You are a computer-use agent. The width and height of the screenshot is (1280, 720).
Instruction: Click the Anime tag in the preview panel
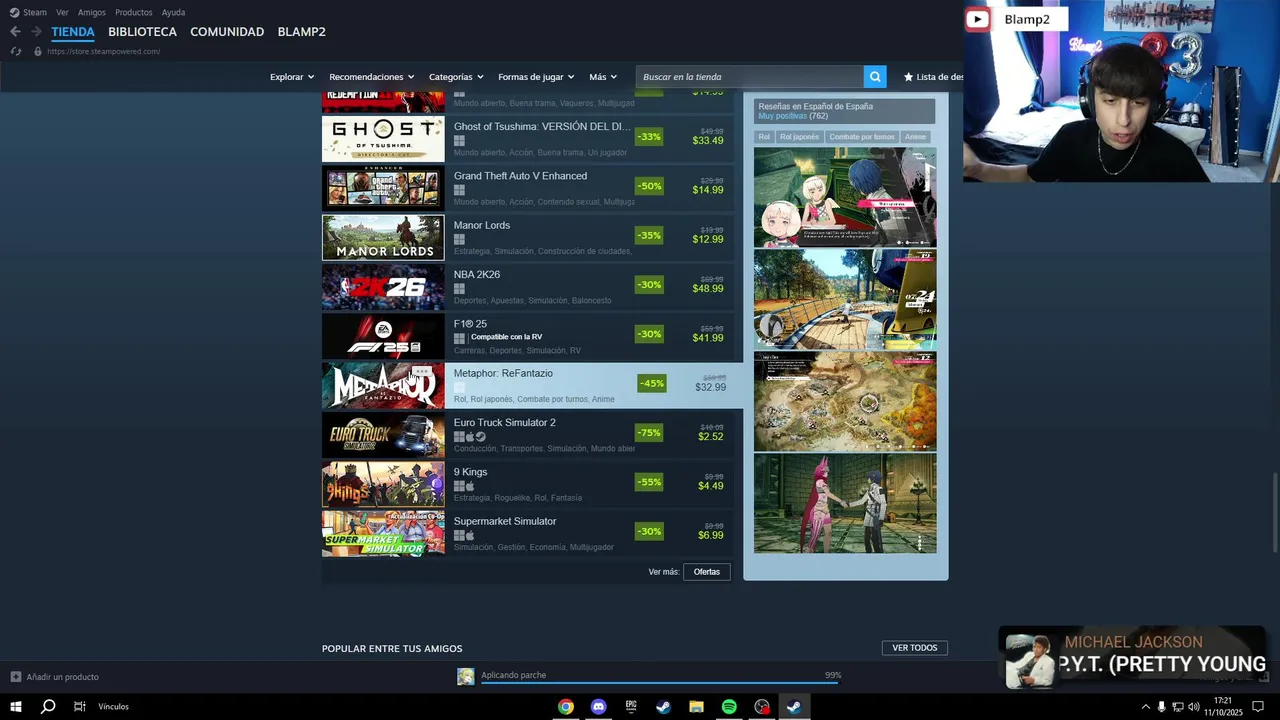[915, 137]
